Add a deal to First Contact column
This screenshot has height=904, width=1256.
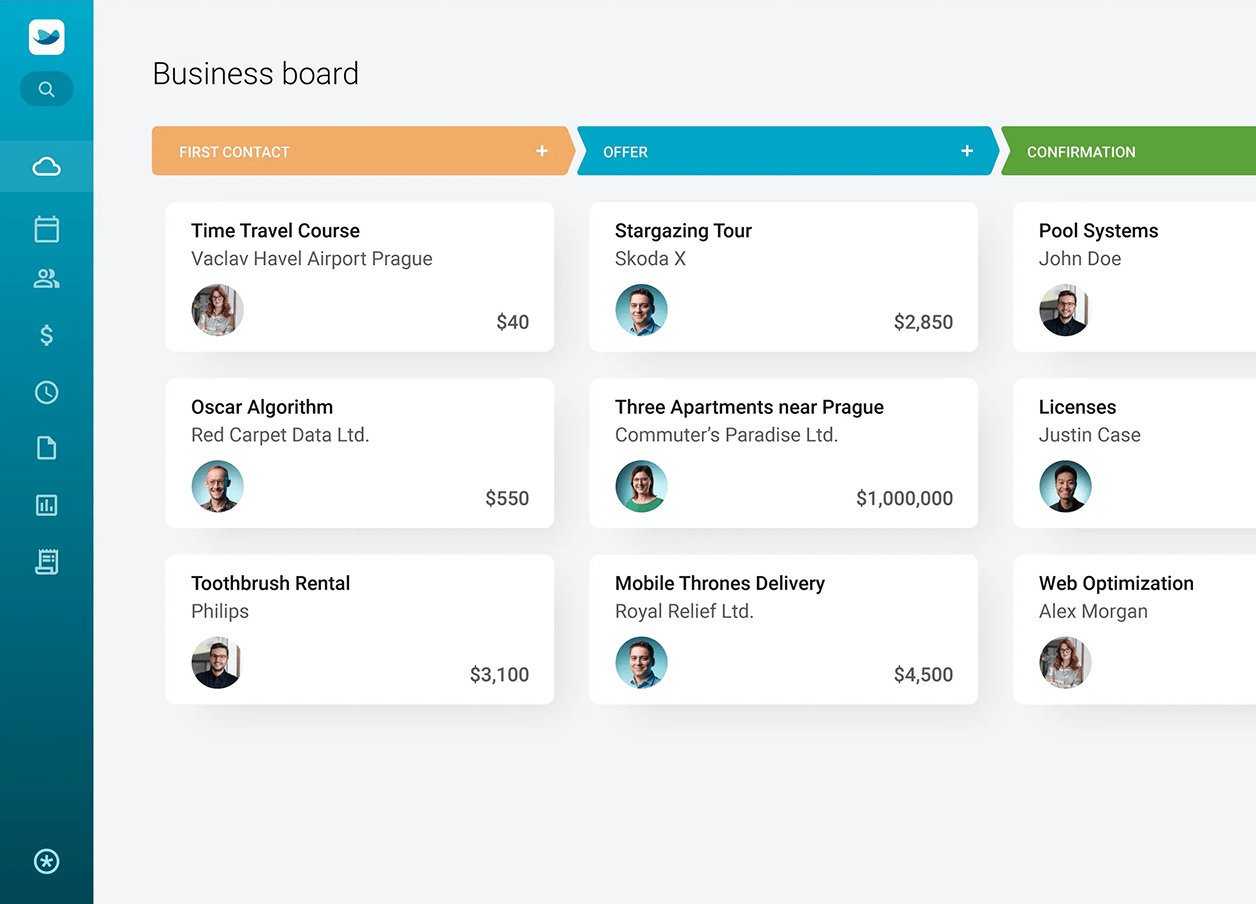[x=542, y=151]
